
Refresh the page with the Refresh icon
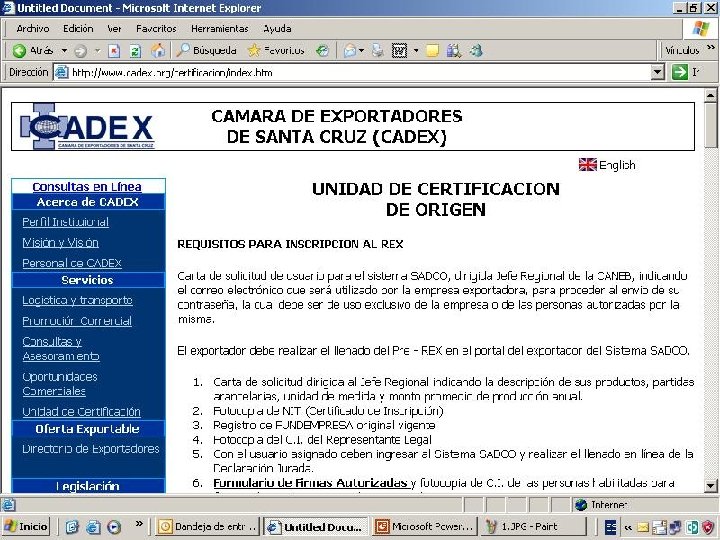tap(135, 51)
